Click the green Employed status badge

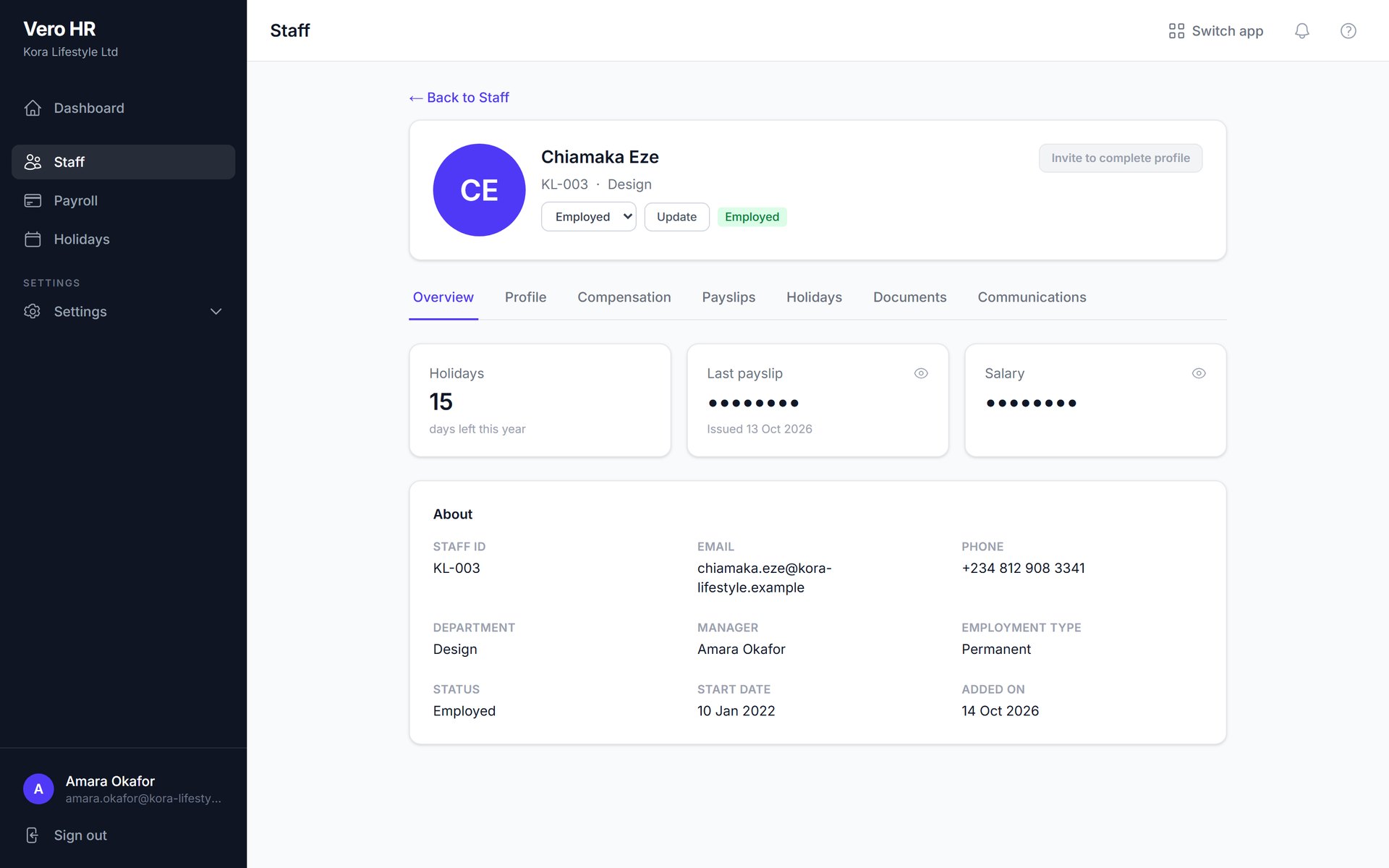(x=752, y=217)
